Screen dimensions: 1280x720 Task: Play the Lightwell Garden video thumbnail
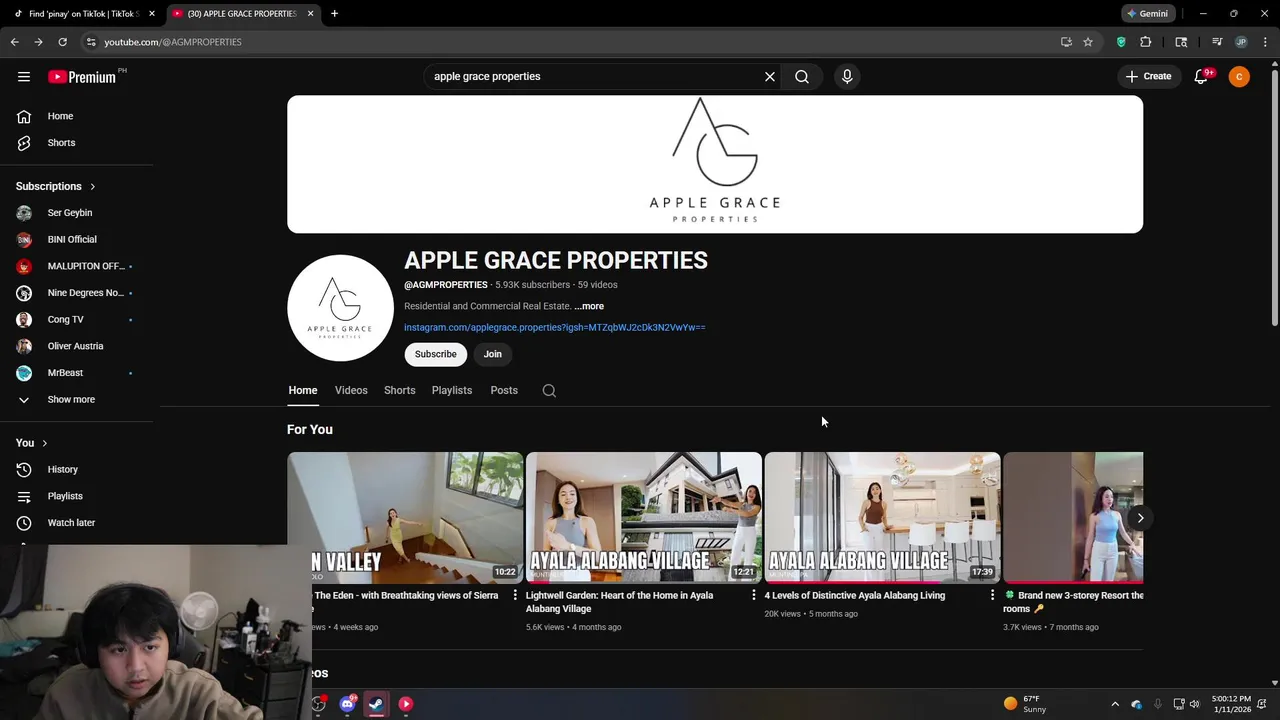pyautogui.click(x=644, y=518)
